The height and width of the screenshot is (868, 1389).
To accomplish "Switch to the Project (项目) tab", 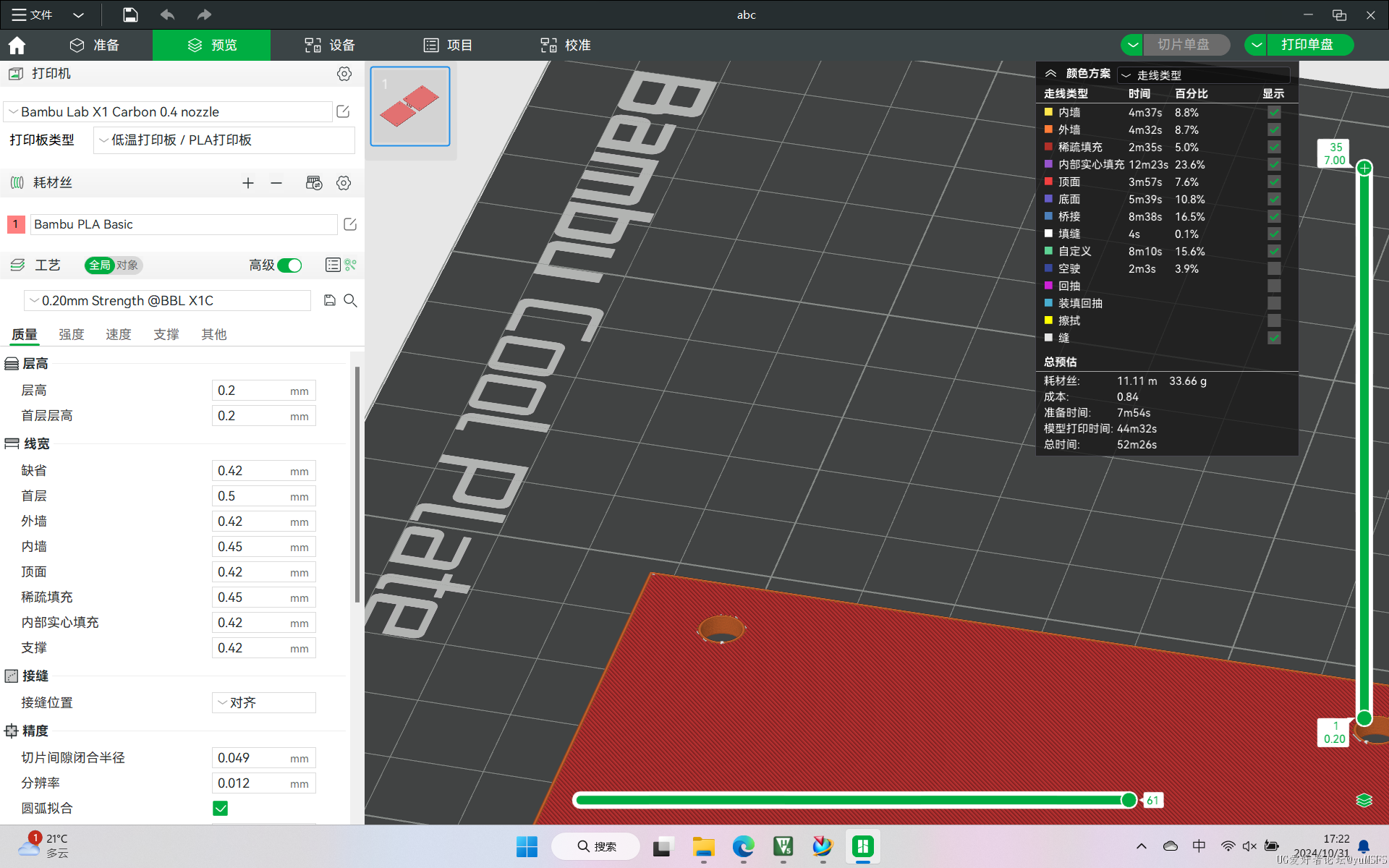I will [448, 45].
